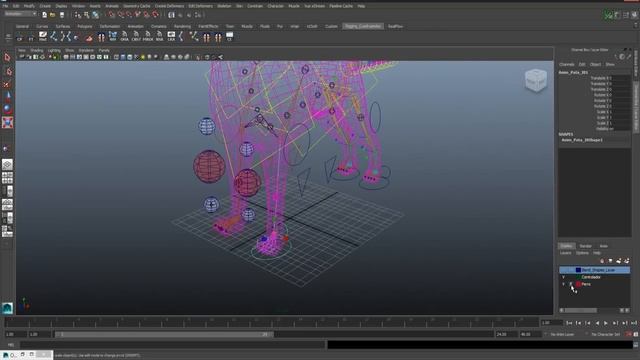Toggle display type box of Perro layer
Image resolution: width=640 pixels, height=360 pixels.
(x=571, y=284)
